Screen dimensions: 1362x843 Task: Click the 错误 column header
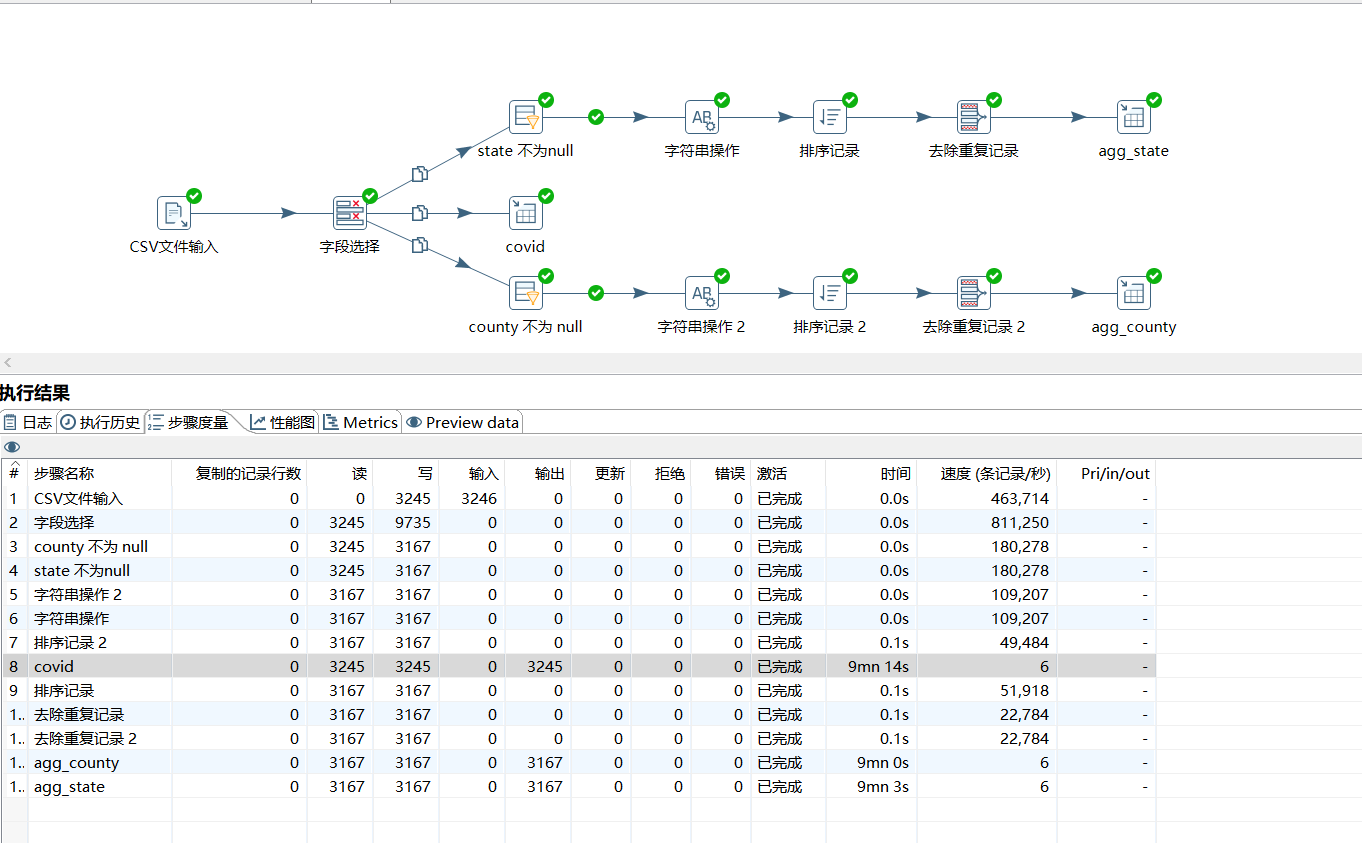pos(721,474)
